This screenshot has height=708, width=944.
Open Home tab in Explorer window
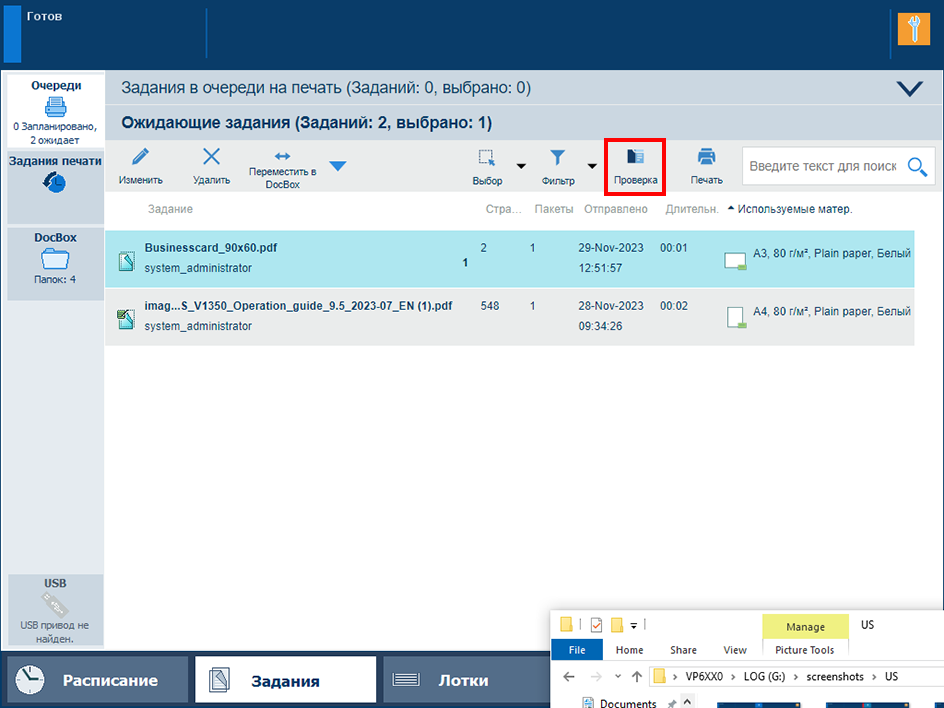pos(629,650)
